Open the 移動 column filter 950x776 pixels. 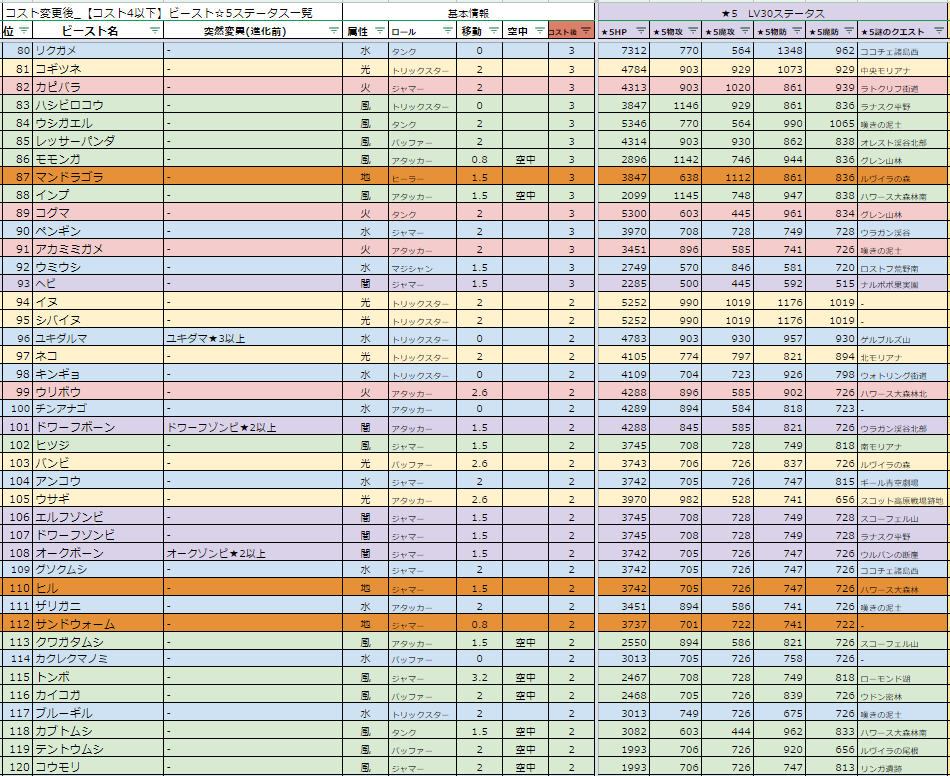click(x=491, y=32)
